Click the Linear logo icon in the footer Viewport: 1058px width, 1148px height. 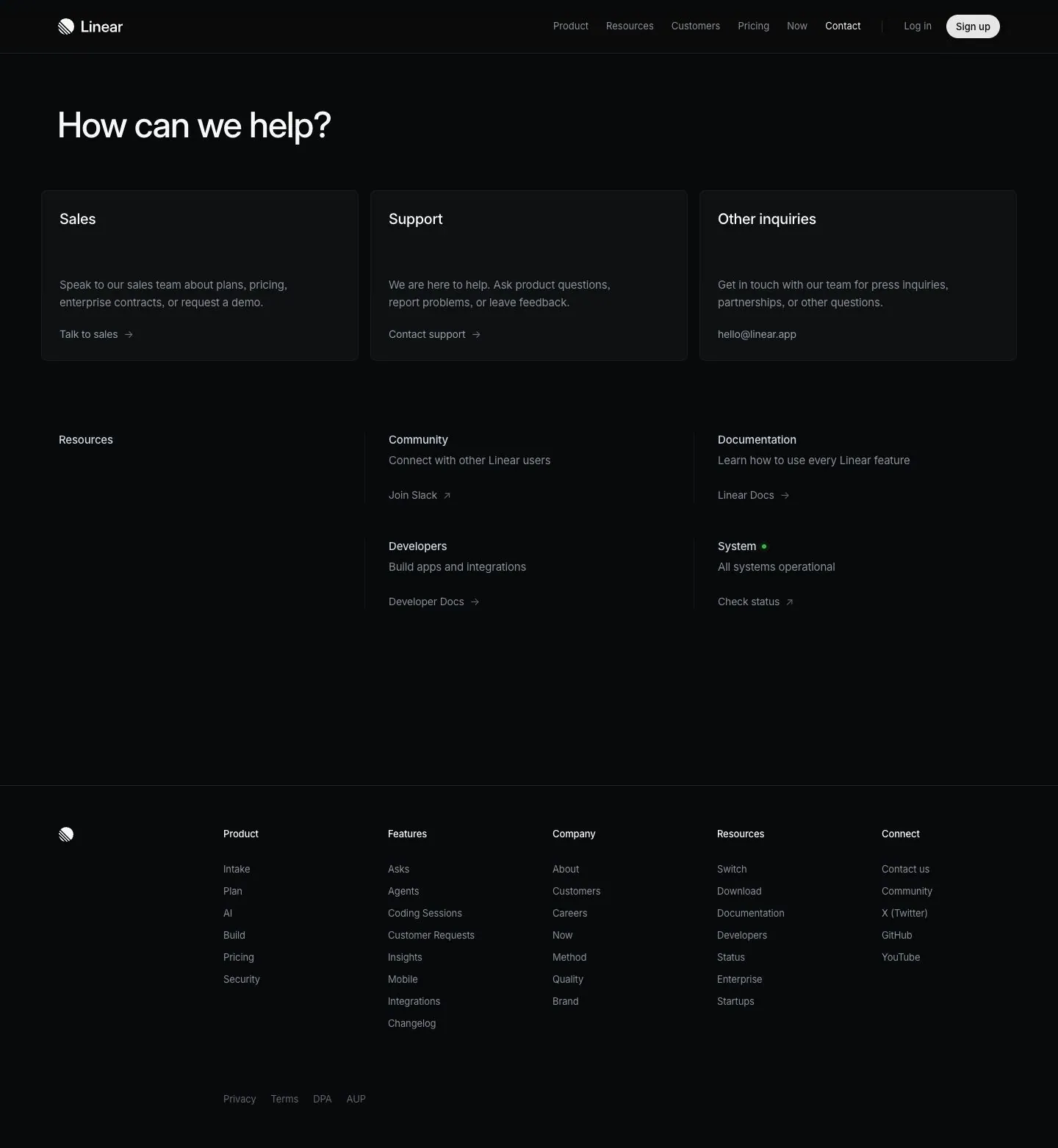click(x=66, y=834)
